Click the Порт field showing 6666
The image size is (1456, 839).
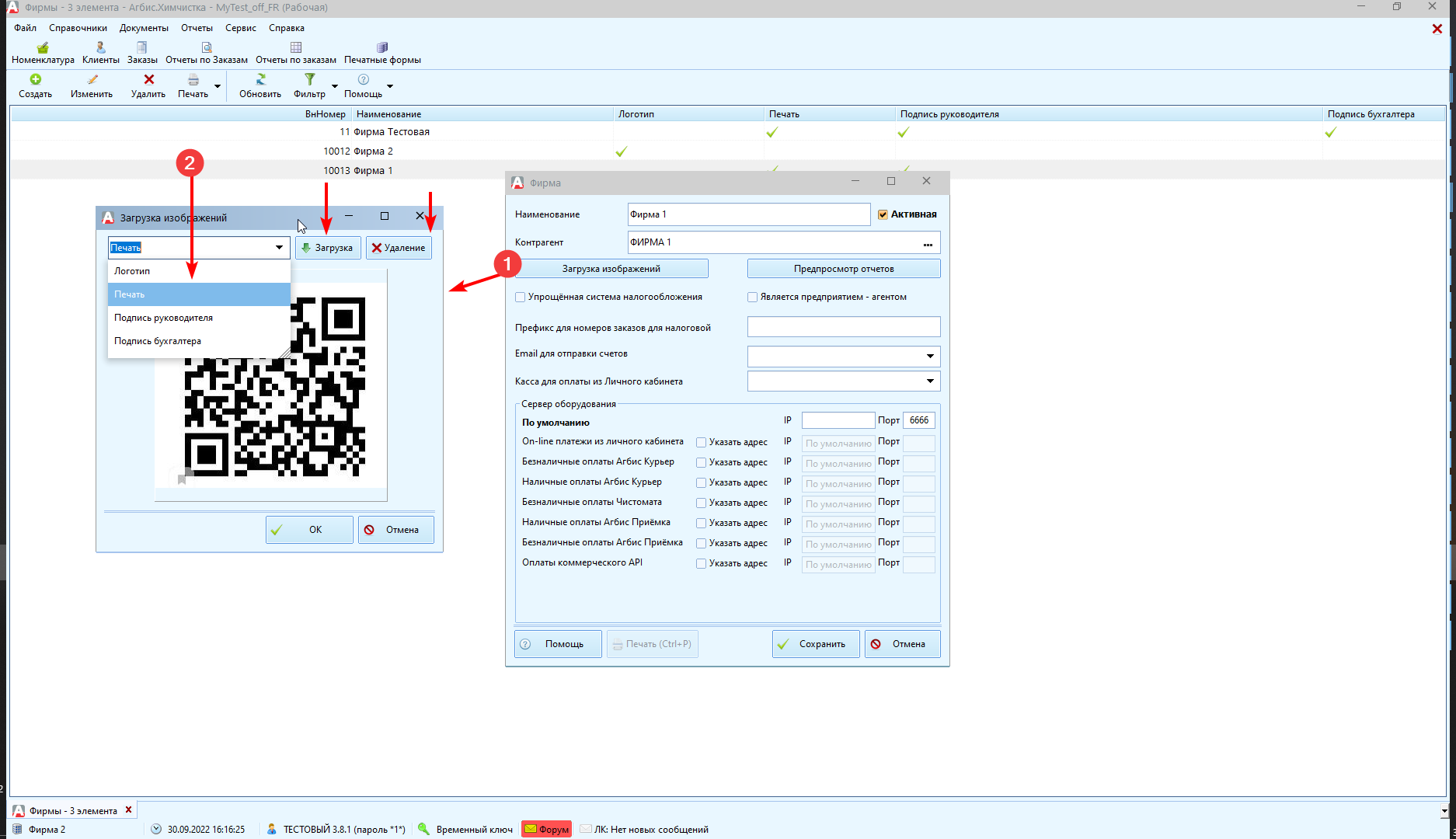[x=919, y=420]
